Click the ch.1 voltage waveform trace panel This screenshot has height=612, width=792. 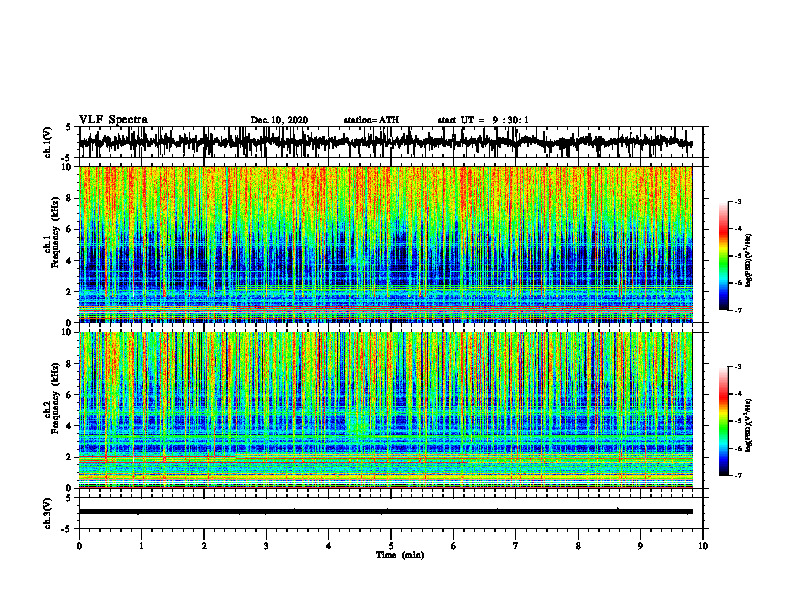pyautogui.click(x=391, y=142)
